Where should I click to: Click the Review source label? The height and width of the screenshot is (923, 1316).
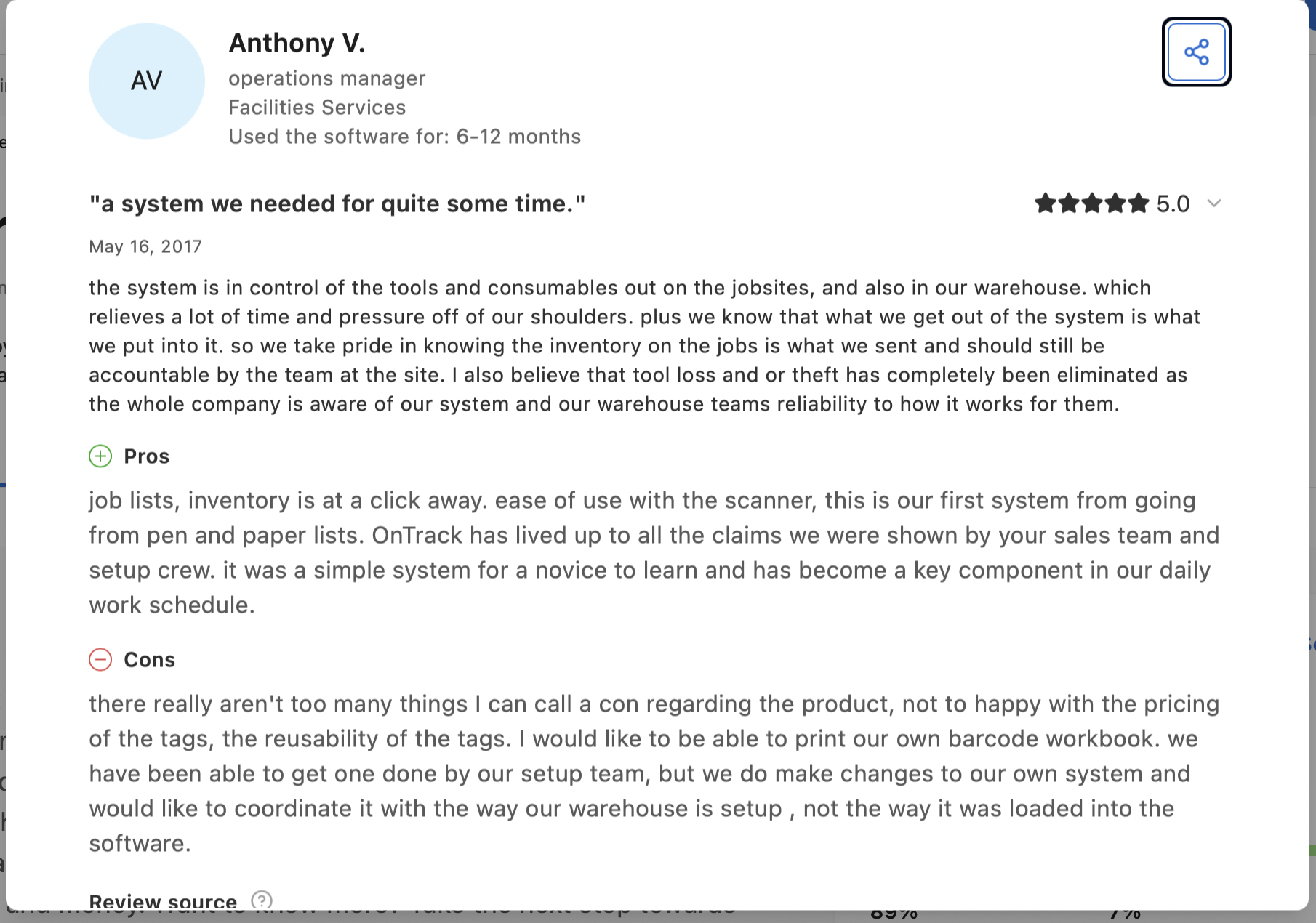[163, 901]
